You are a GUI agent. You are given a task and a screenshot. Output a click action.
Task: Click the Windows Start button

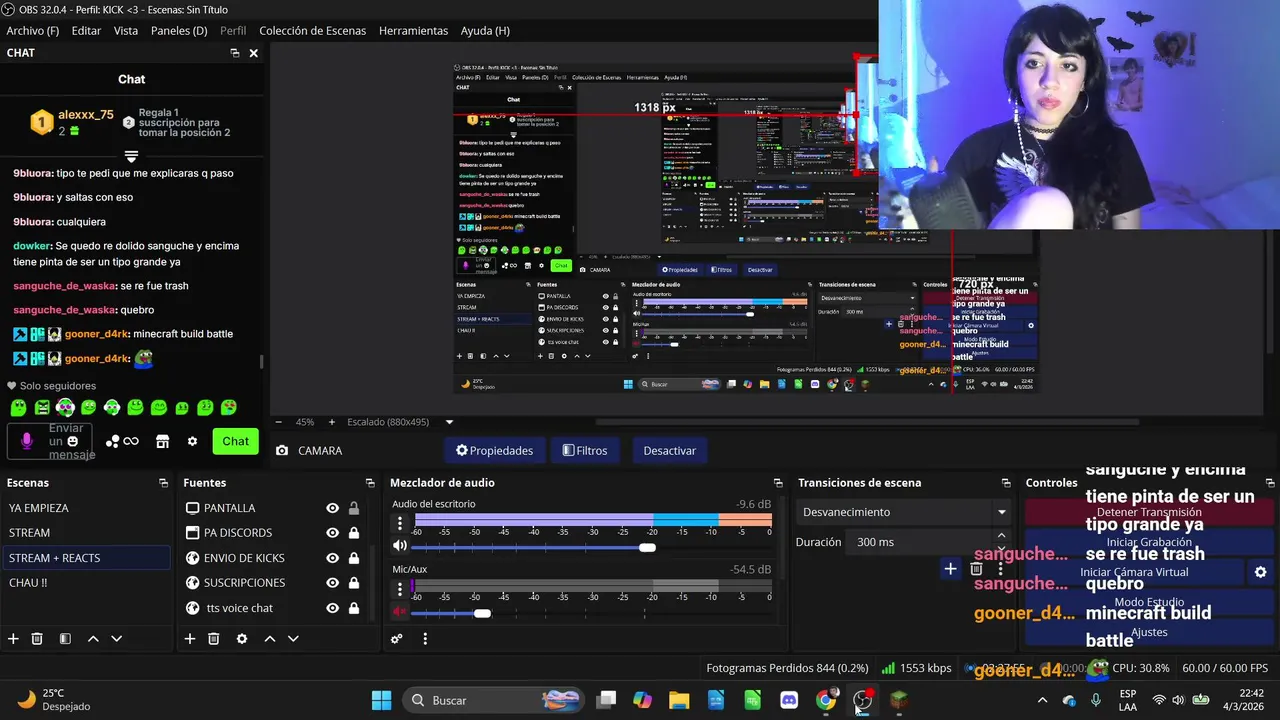[x=382, y=700]
